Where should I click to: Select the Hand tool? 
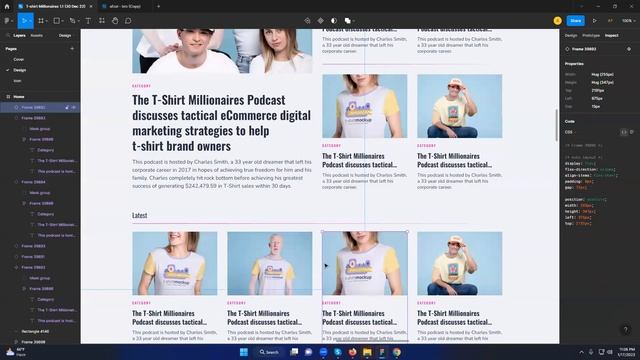tap(115, 20)
